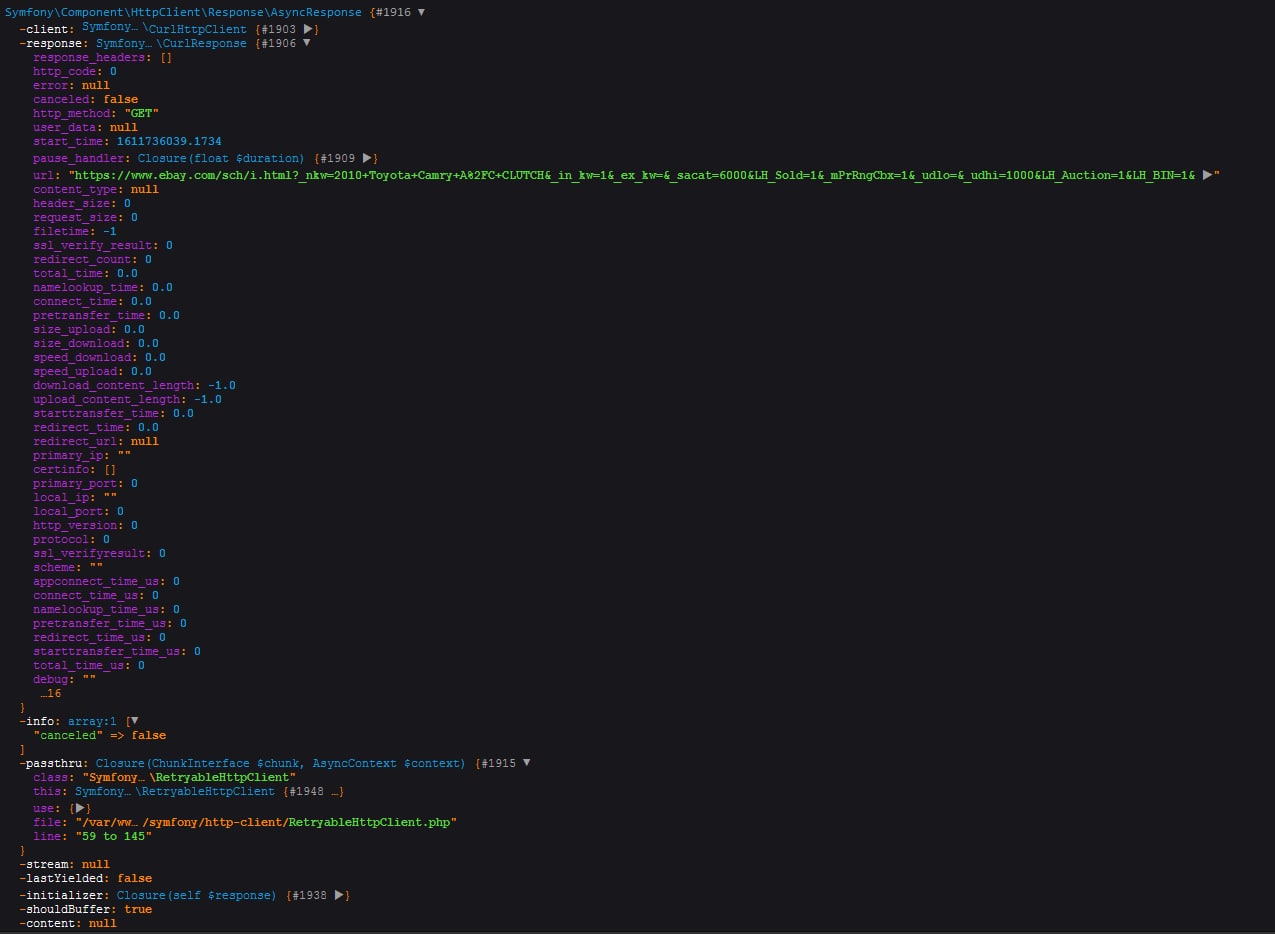
Task: Click the content_type: null row
Action: 96,189
